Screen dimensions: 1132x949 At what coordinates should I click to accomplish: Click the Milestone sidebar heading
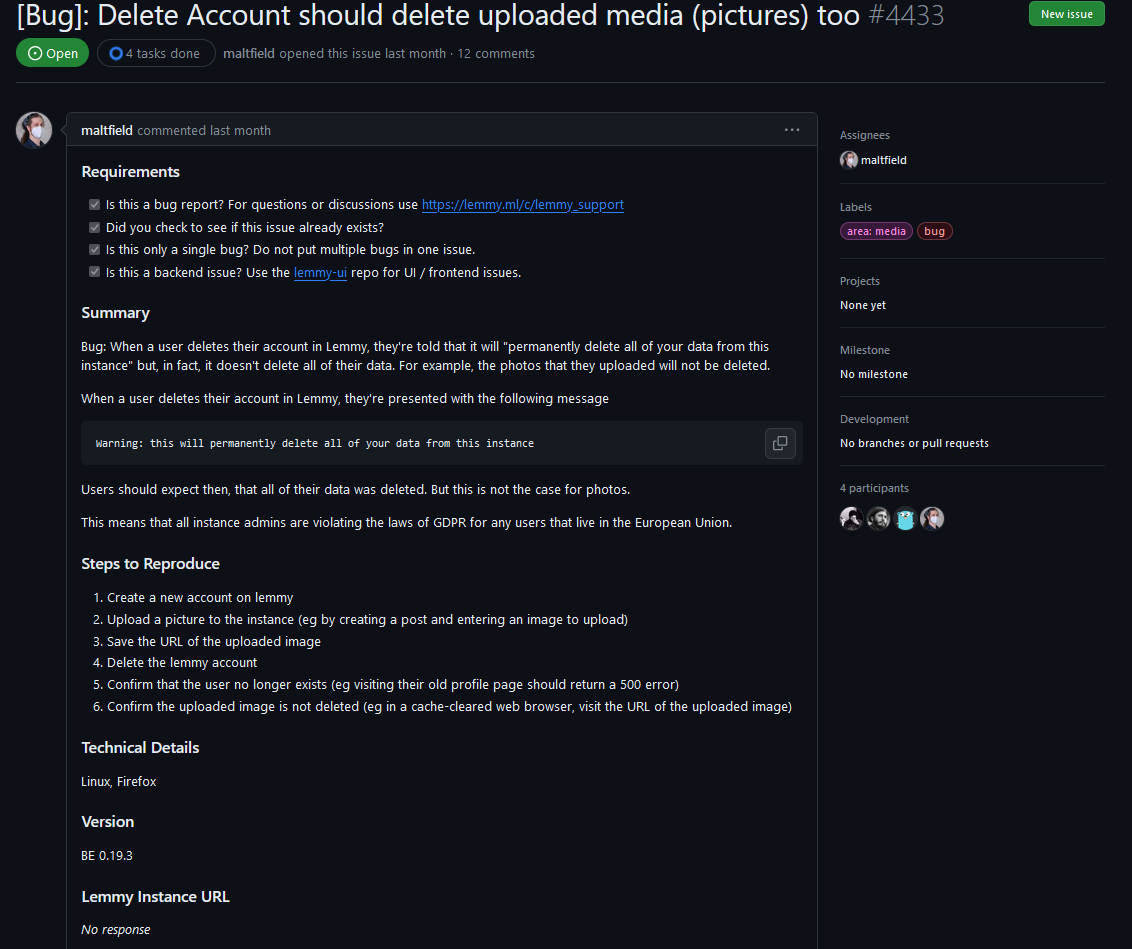pos(865,350)
